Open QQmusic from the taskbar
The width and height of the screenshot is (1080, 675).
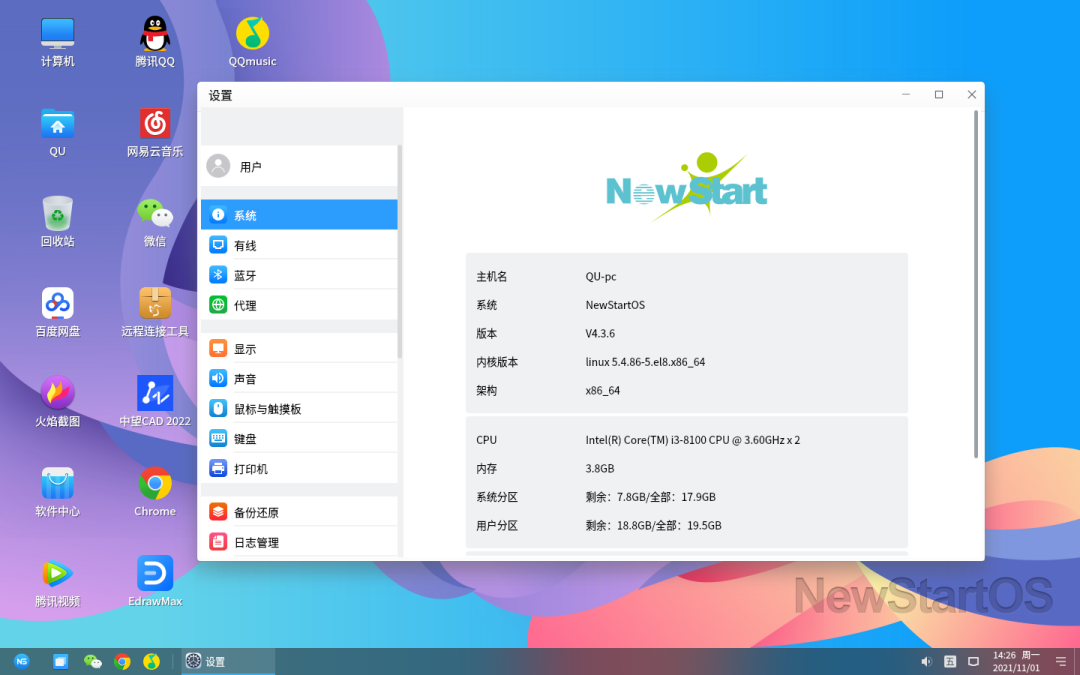pos(152,661)
